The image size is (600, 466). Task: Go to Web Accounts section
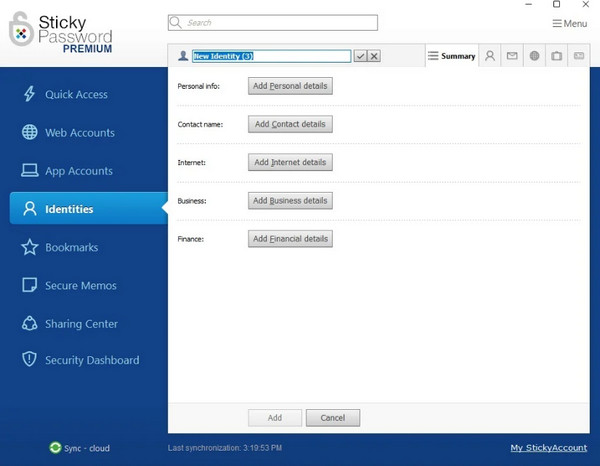(x=80, y=133)
